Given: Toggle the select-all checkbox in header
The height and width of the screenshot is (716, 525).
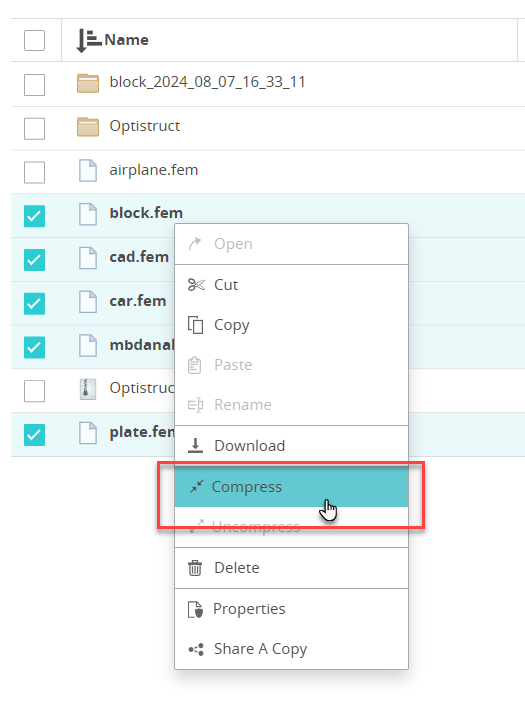Looking at the screenshot, I should click(34, 40).
